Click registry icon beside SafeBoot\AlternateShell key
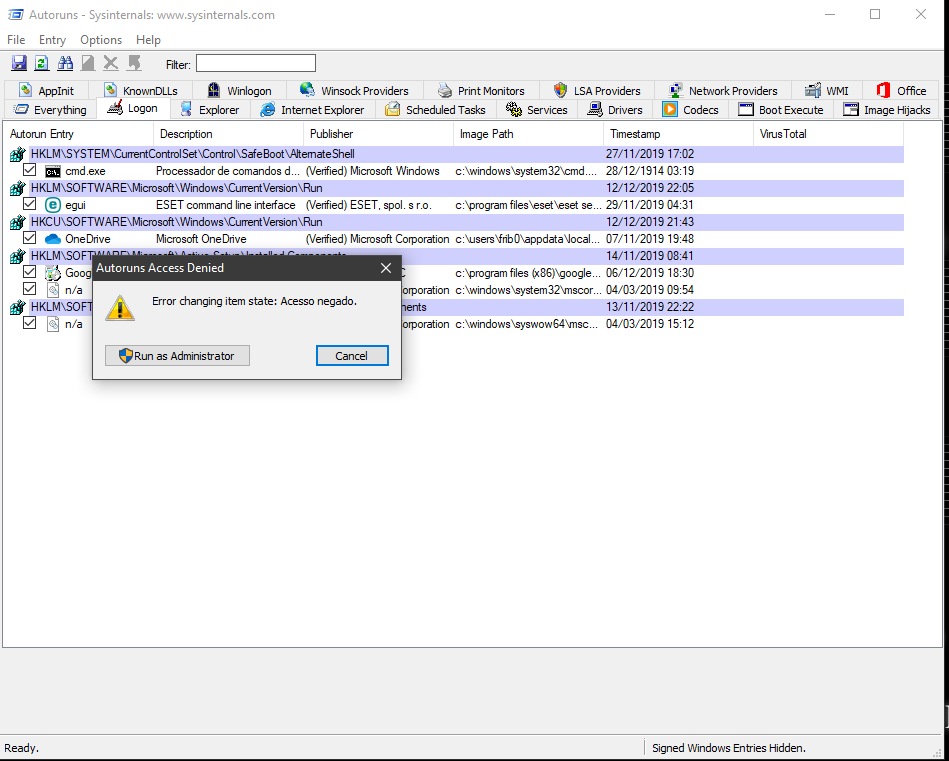The height and width of the screenshot is (761, 949). [x=18, y=154]
